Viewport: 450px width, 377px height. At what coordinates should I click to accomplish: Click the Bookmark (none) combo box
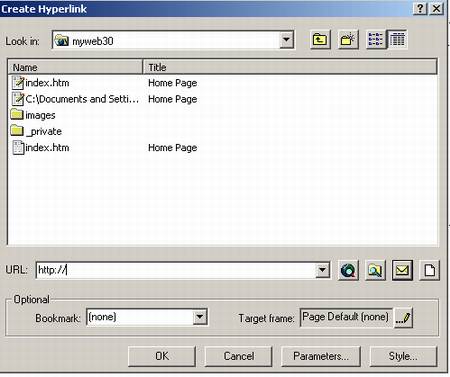[x=147, y=317]
